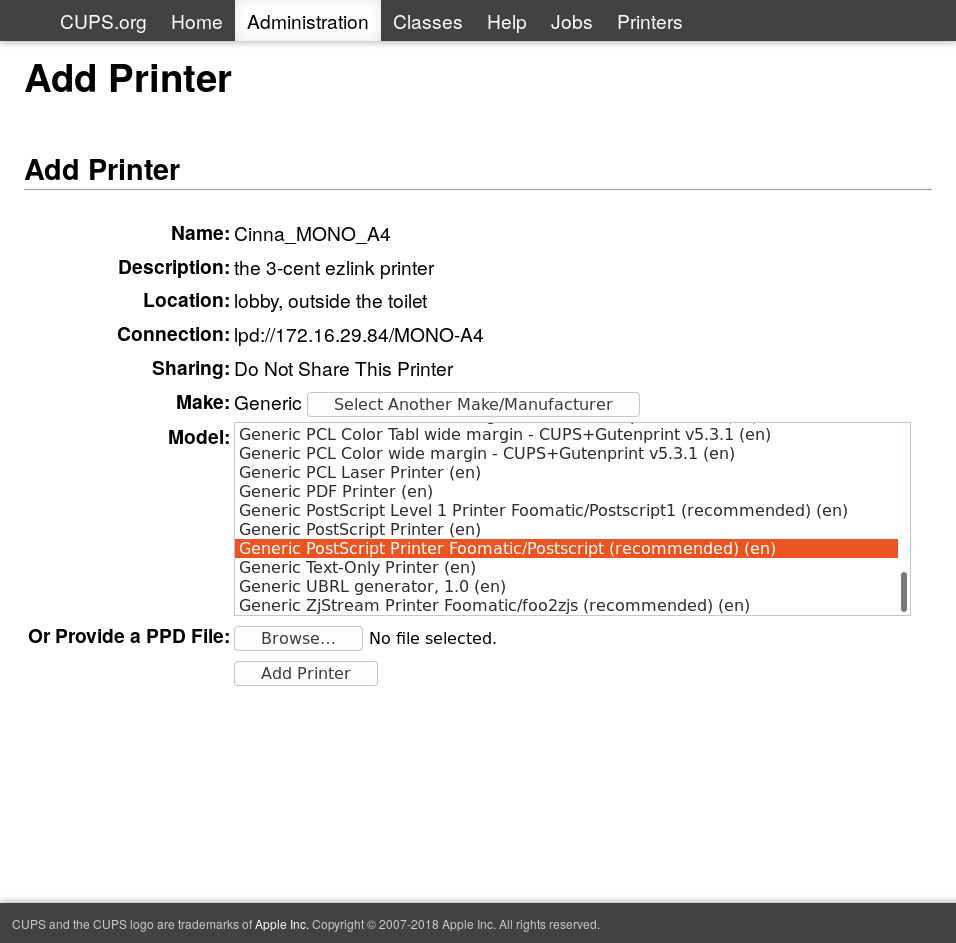This screenshot has width=956, height=943.
Task: View the Jobs tab
Action: (571, 22)
